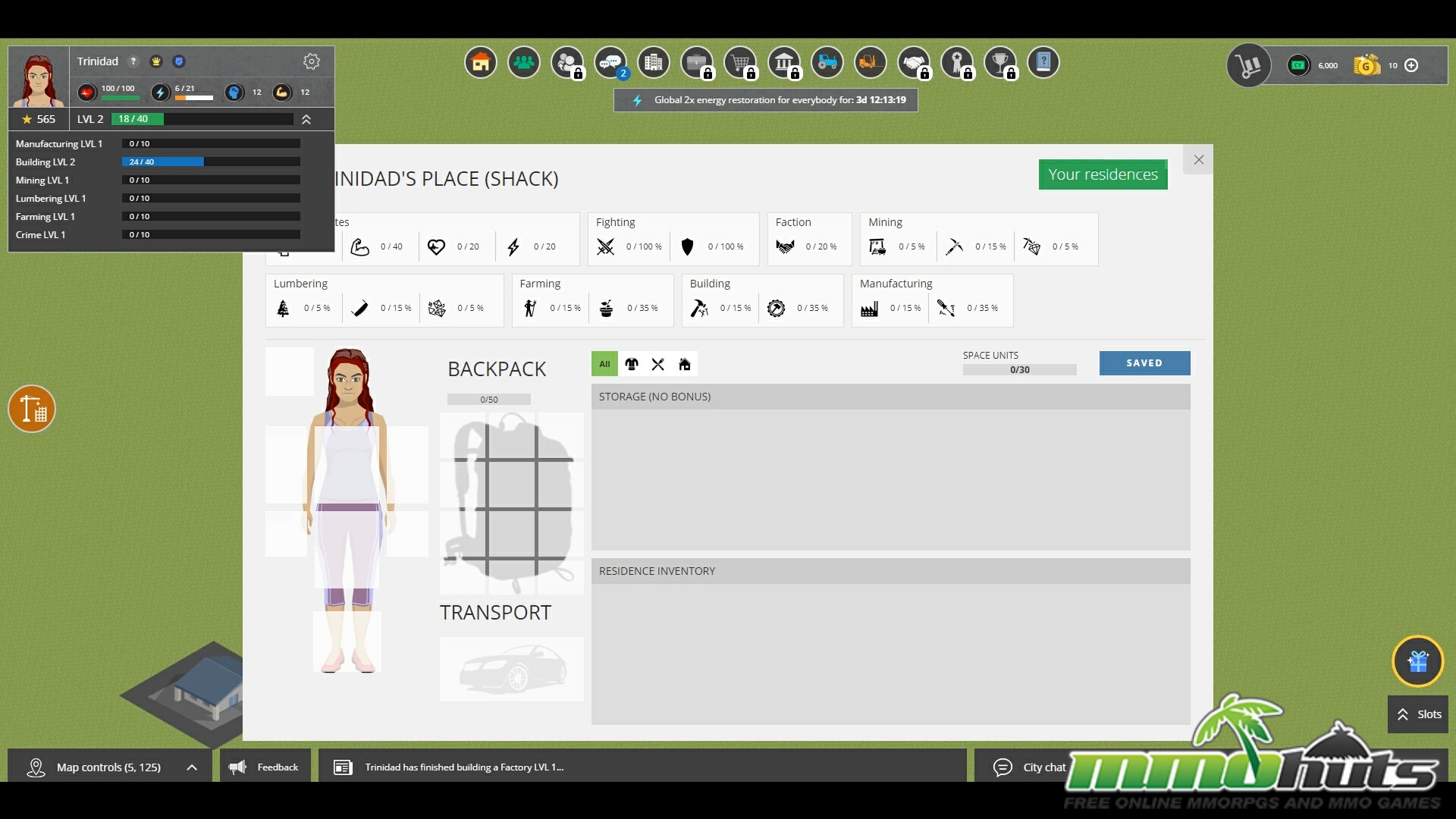Open profile settings gear icon
Viewport: 1456px width, 819px height.
(312, 61)
